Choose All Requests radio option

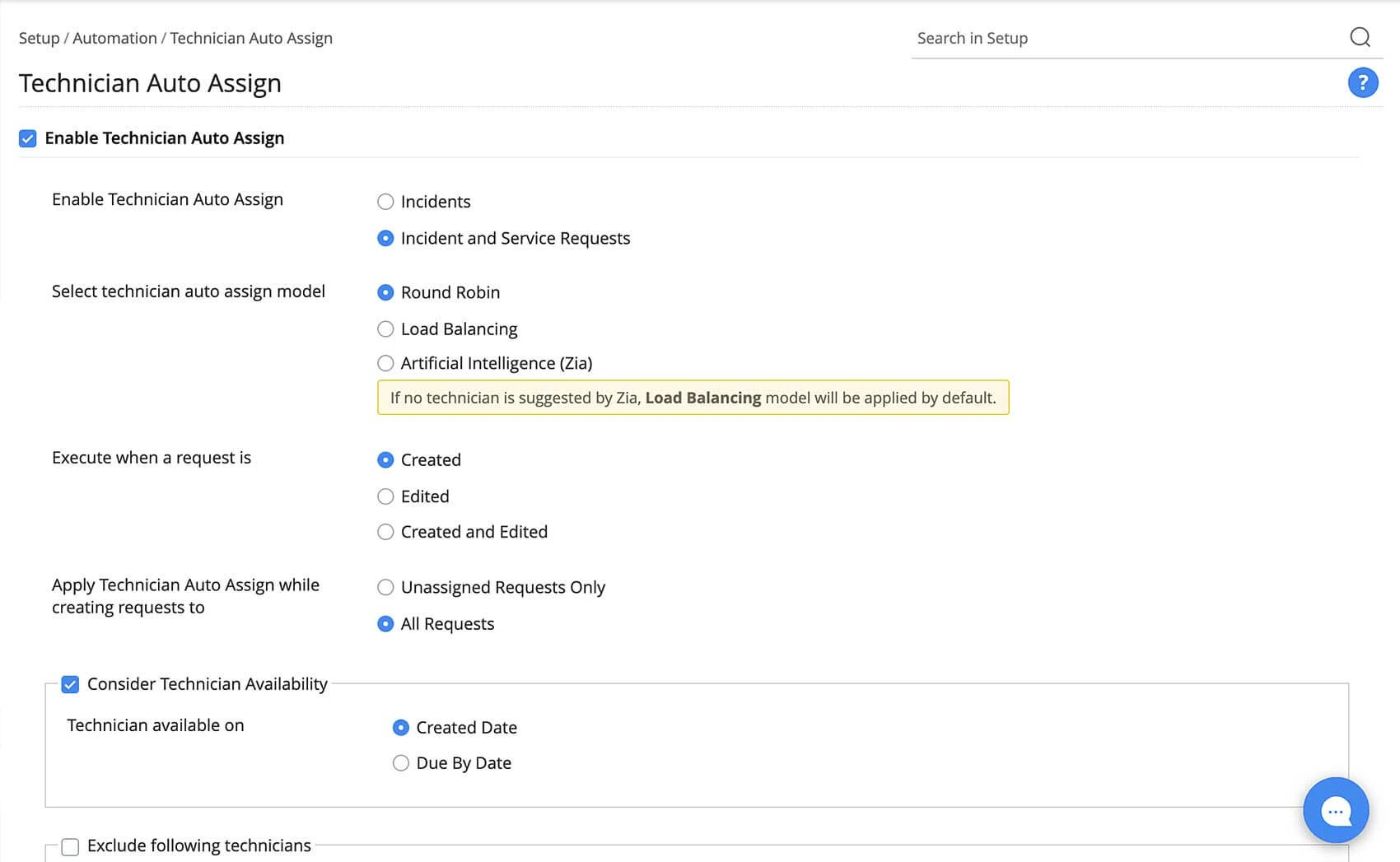click(385, 624)
